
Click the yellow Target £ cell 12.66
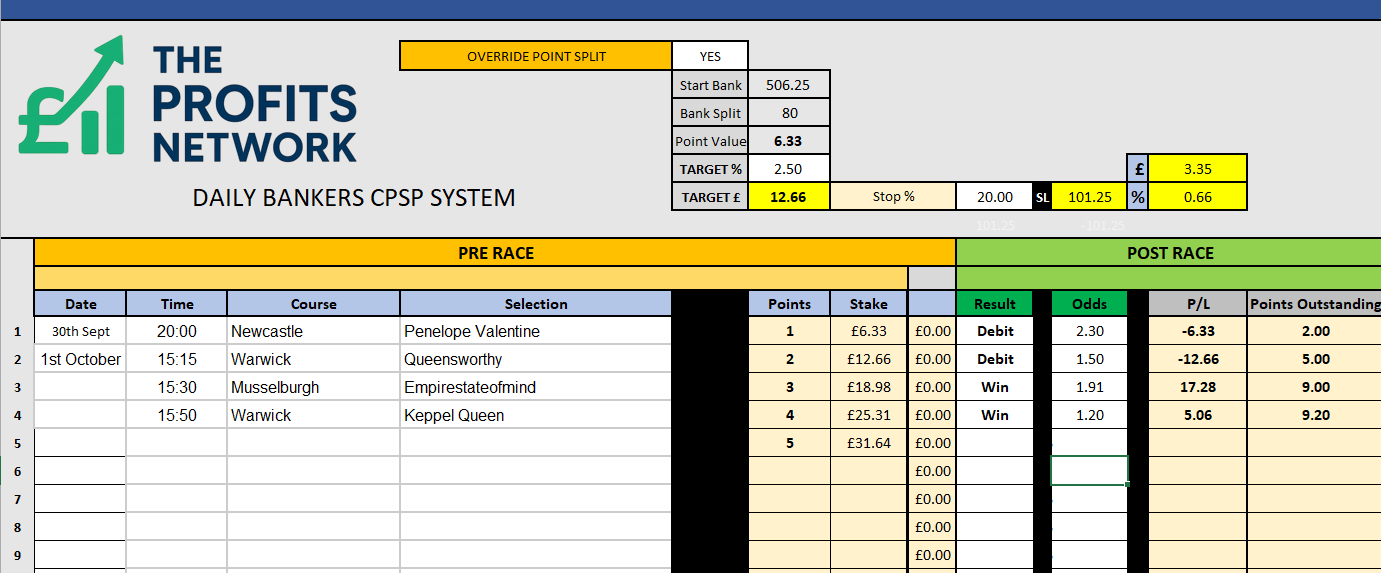(789, 197)
